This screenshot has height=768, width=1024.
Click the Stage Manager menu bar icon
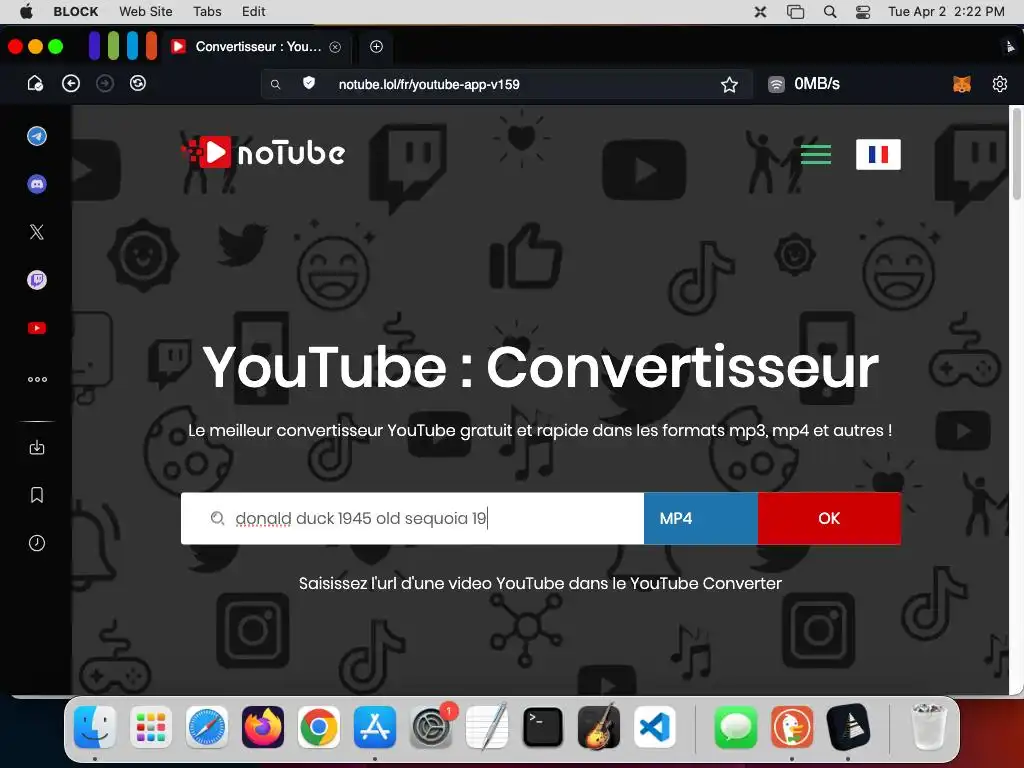[795, 12]
